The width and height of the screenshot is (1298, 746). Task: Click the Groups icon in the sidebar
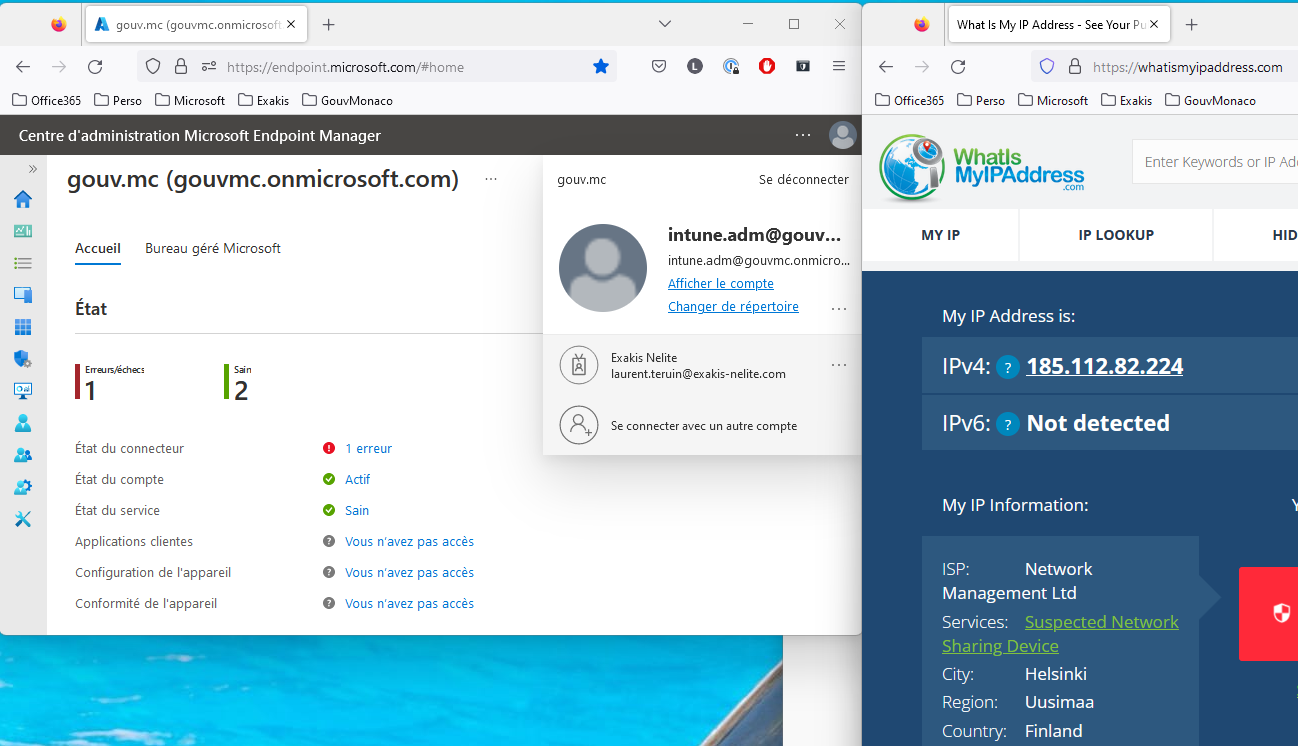22,455
